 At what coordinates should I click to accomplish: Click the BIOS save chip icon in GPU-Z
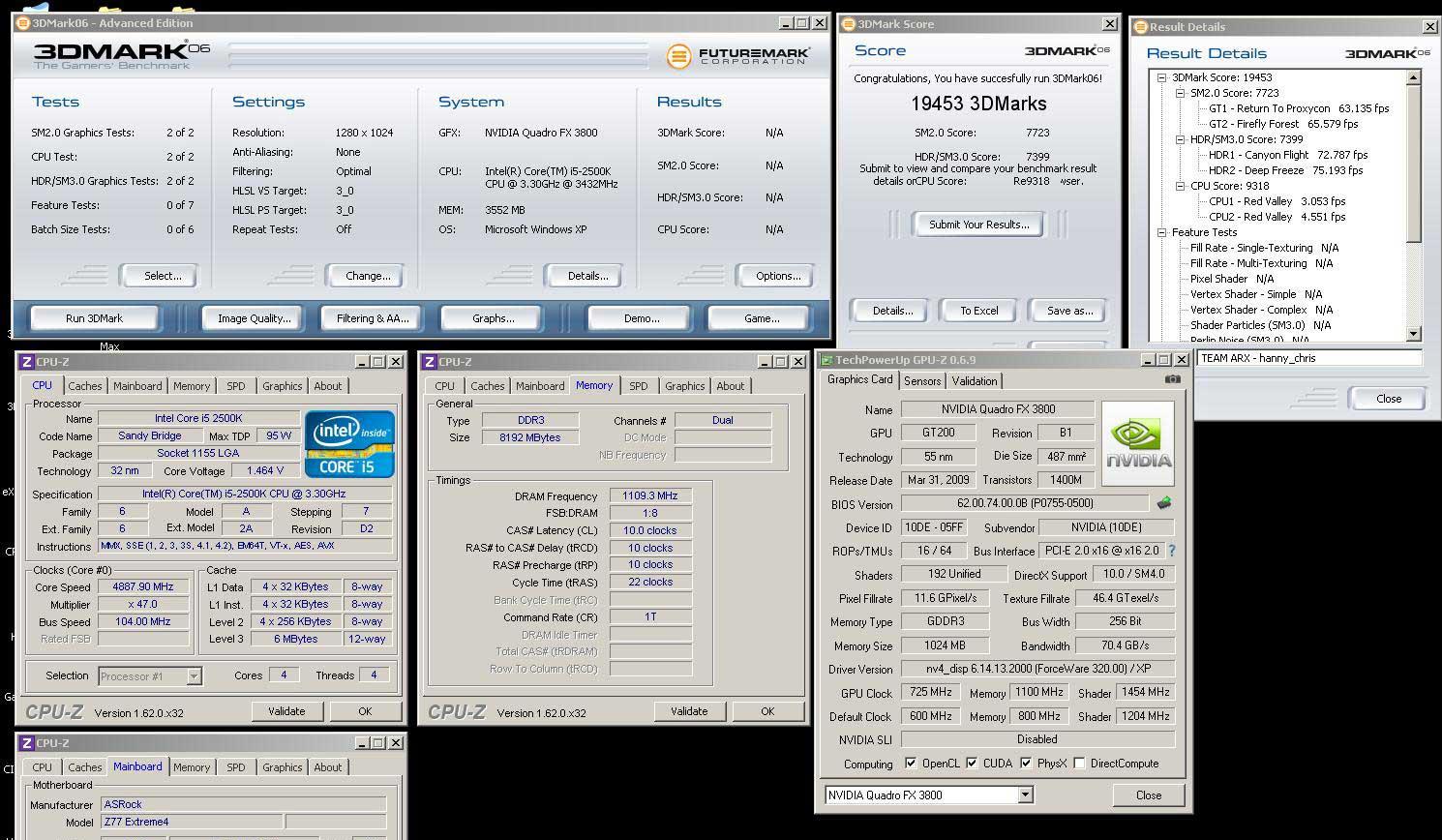click(1164, 503)
